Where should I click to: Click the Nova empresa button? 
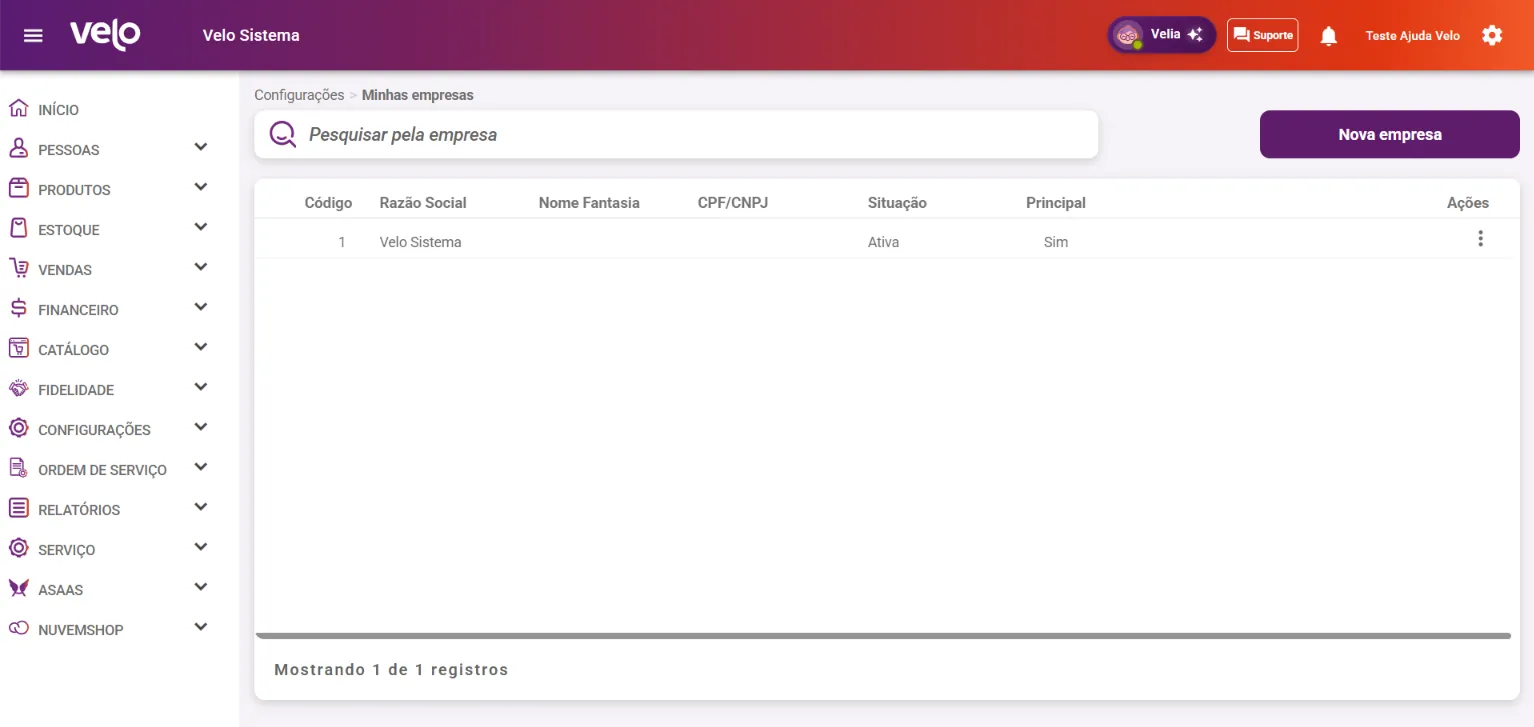pyautogui.click(x=1390, y=134)
